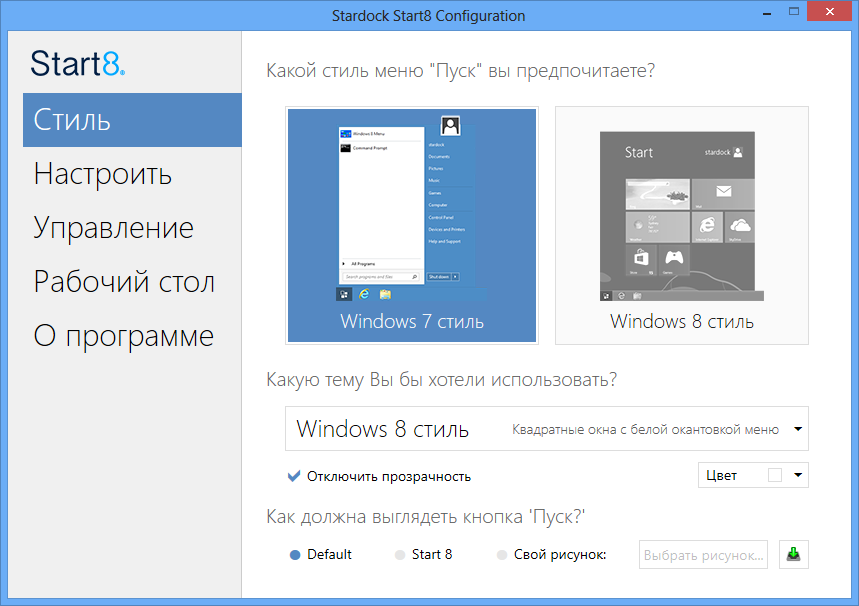Select the Default start button option

296,553
